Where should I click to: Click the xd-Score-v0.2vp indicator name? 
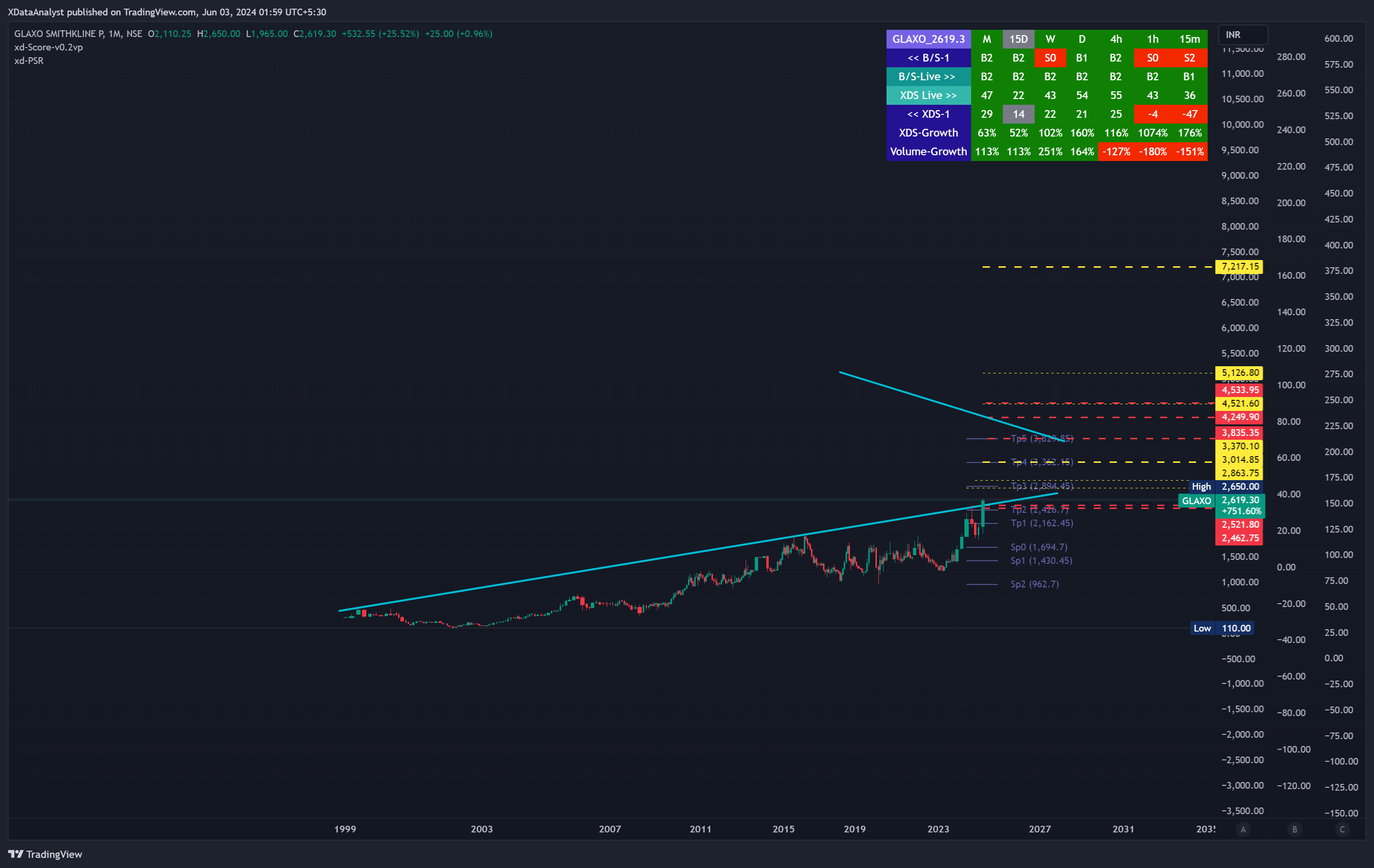click(x=49, y=47)
